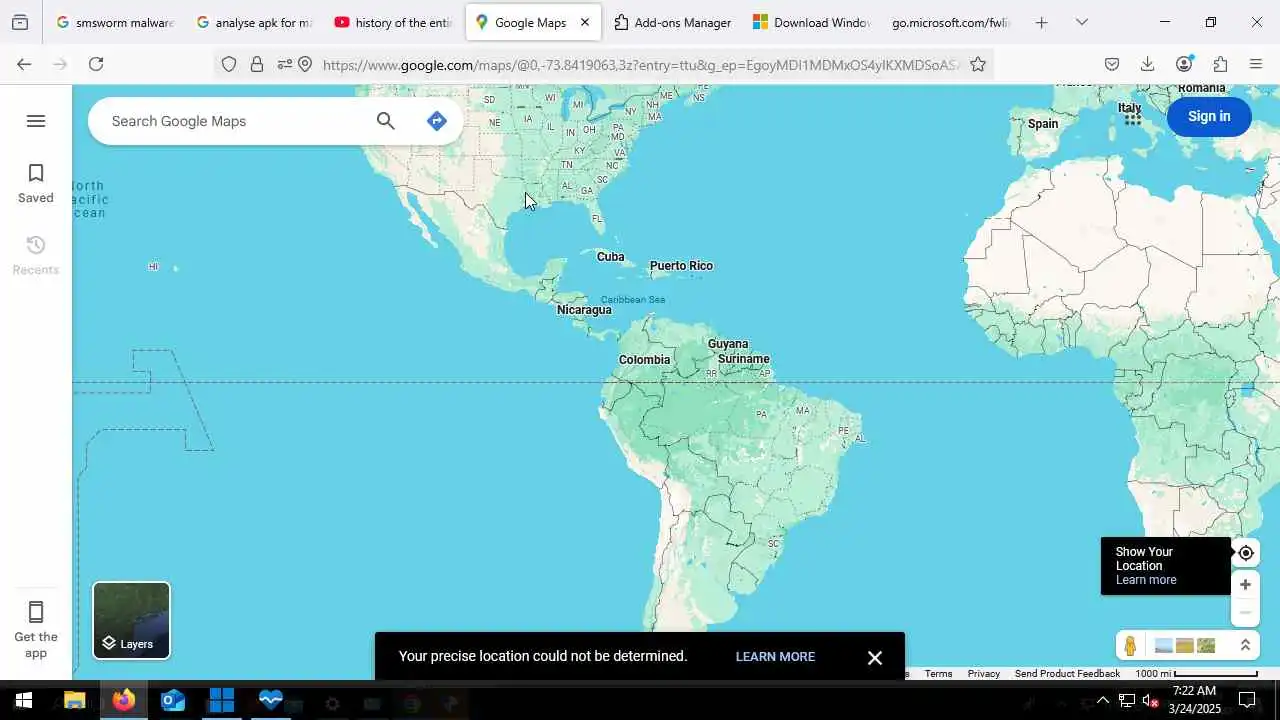
Task: Click the Spain map label
Action: (x=1043, y=124)
